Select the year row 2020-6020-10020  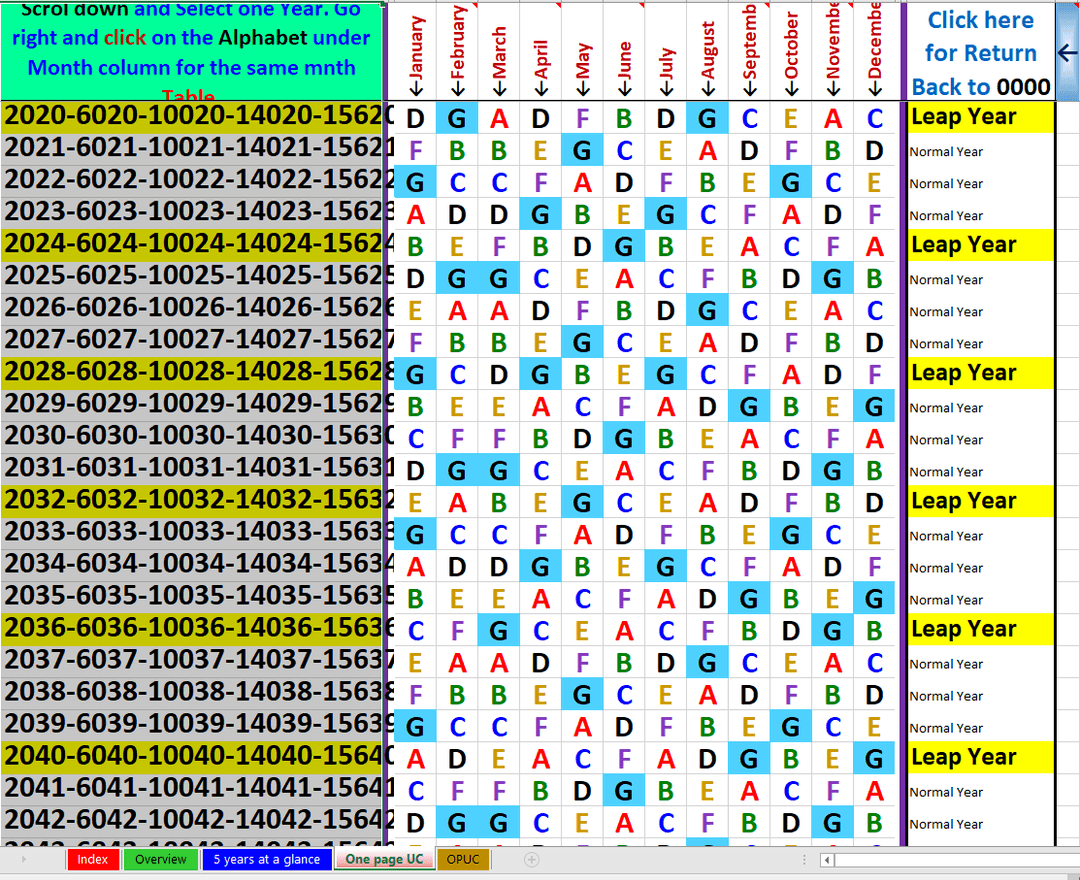coord(192,118)
